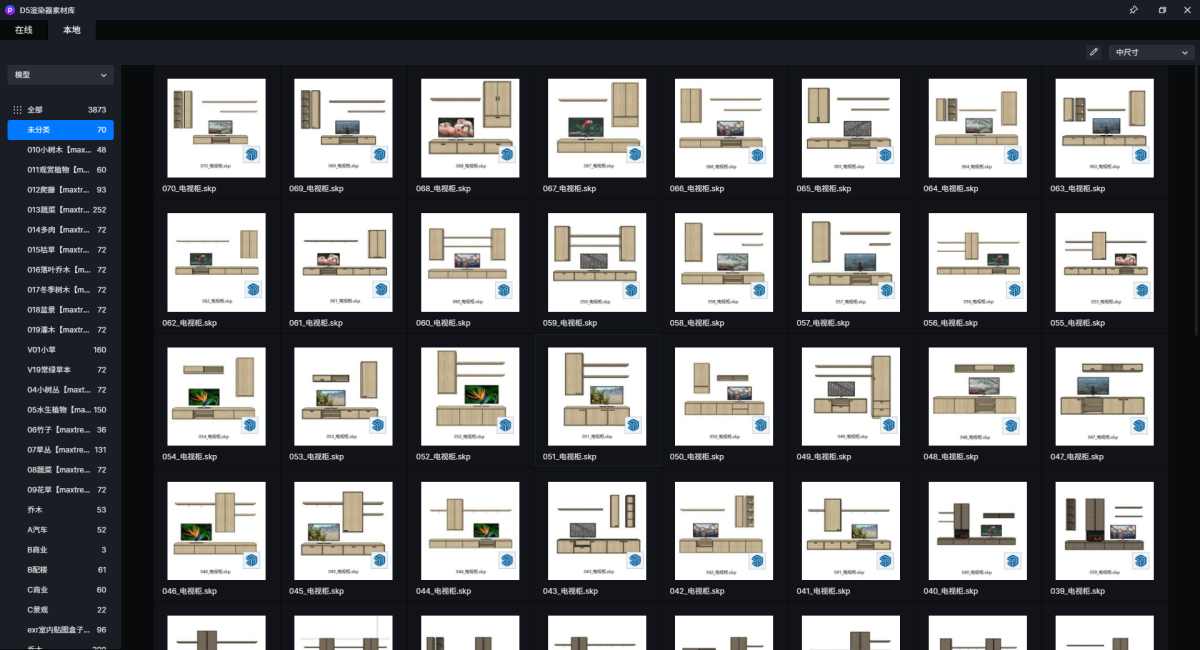Click the 044_电视柜.skp file name

click(443, 591)
